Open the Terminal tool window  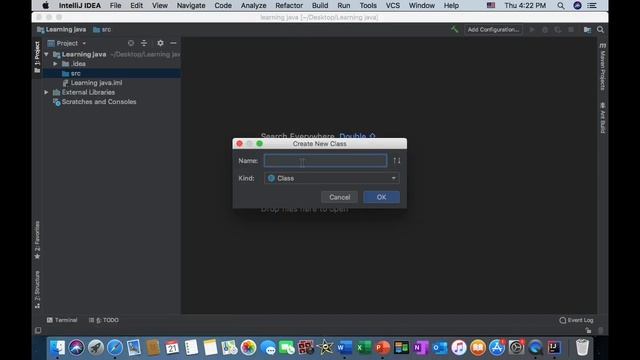[x=62, y=320]
